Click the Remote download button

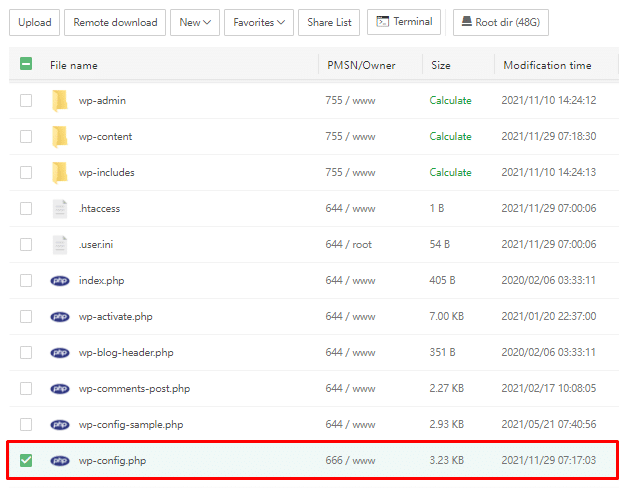(115, 23)
